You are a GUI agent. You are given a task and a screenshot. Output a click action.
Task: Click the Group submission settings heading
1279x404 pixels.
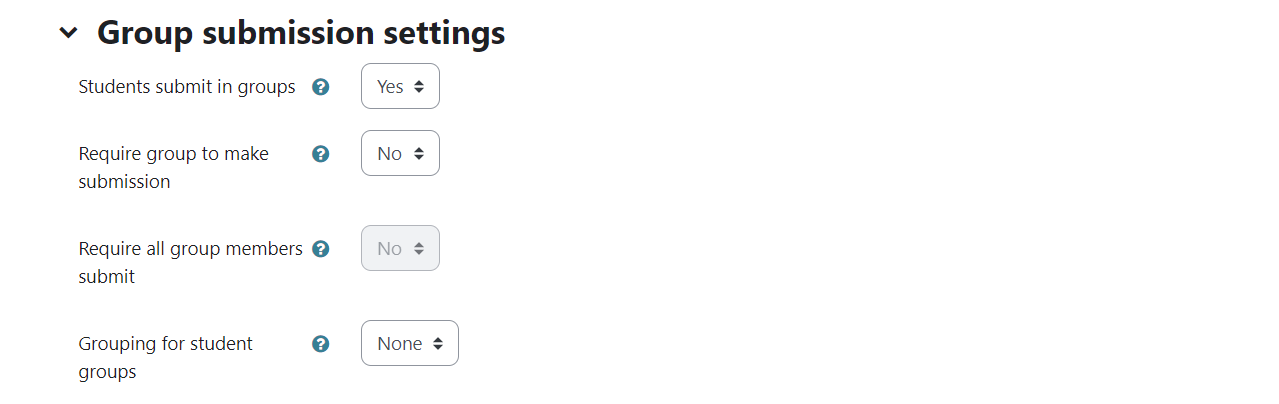(x=301, y=33)
